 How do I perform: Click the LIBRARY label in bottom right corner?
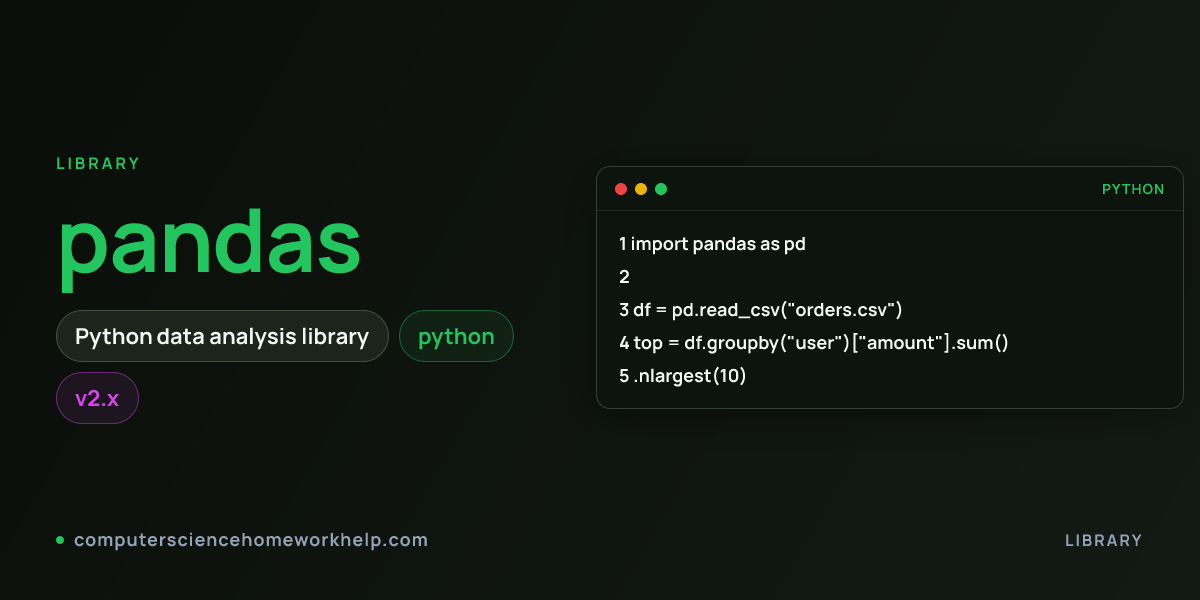click(x=1104, y=540)
